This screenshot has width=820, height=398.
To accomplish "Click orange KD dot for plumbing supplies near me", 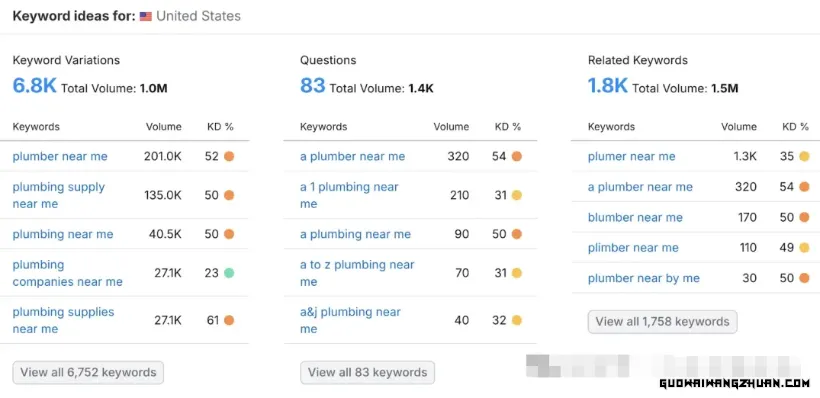I will [x=229, y=320].
